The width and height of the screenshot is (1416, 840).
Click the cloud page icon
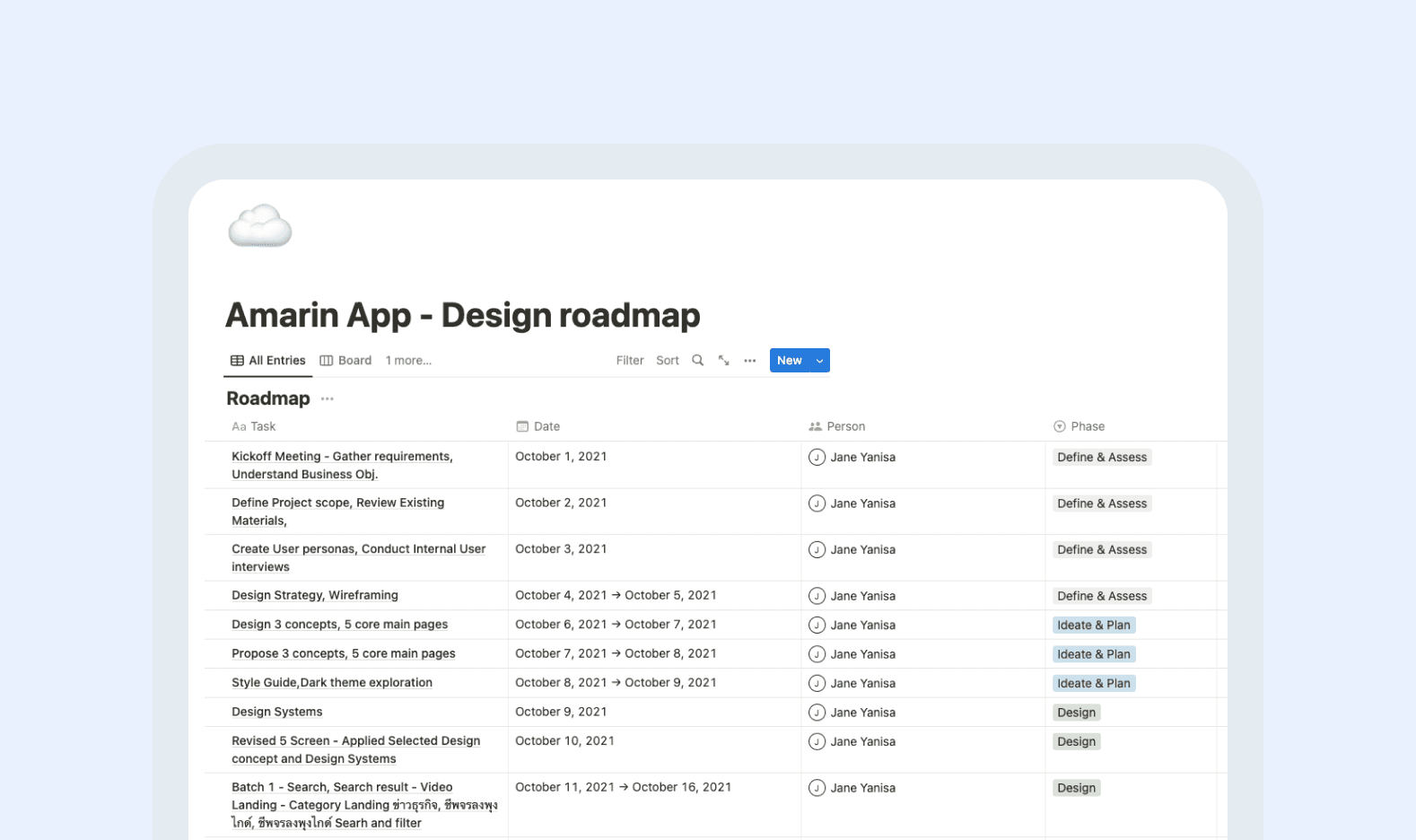260,226
